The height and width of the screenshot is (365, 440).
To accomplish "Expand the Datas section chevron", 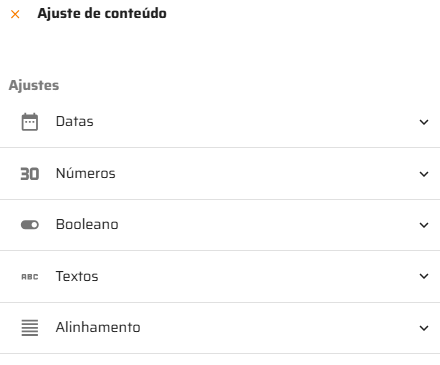I will pos(424,122).
